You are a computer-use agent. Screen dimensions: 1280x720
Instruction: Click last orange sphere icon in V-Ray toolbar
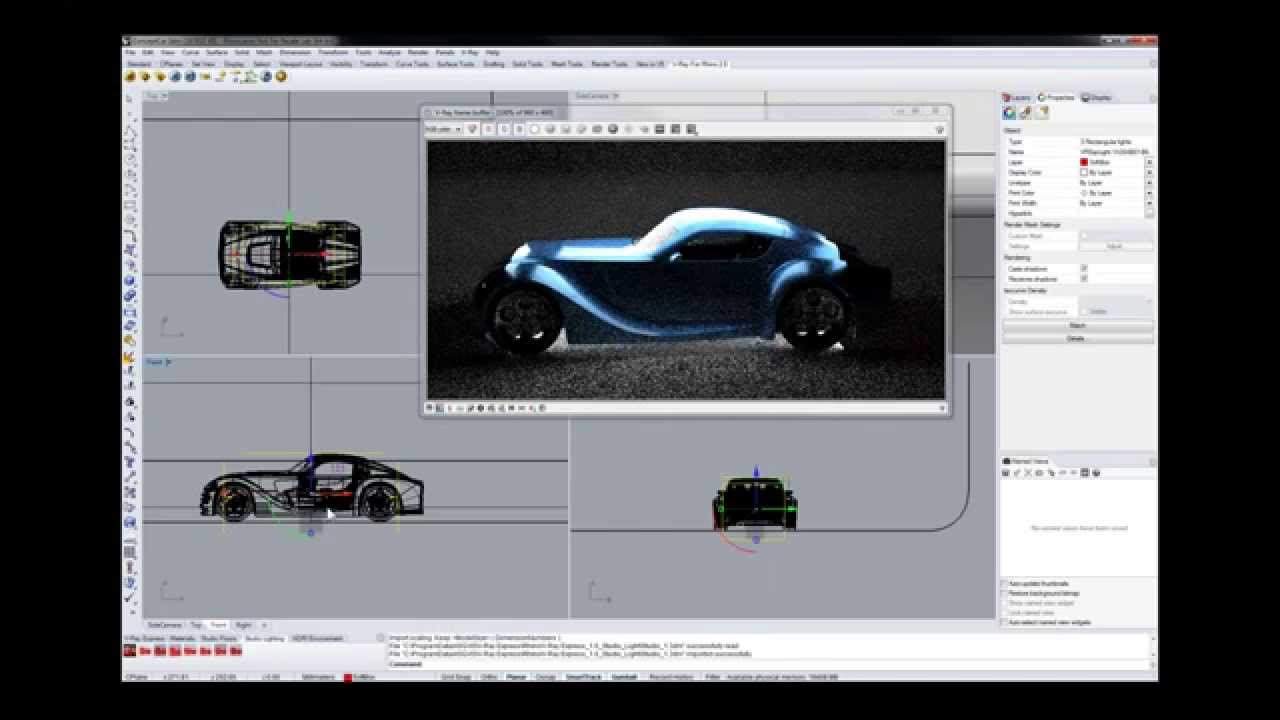click(x=281, y=76)
